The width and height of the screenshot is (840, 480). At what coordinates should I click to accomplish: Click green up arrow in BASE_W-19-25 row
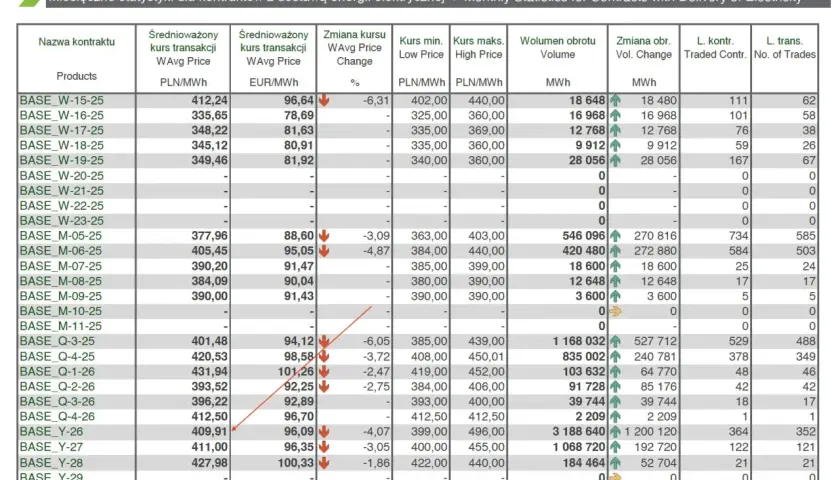(615, 160)
